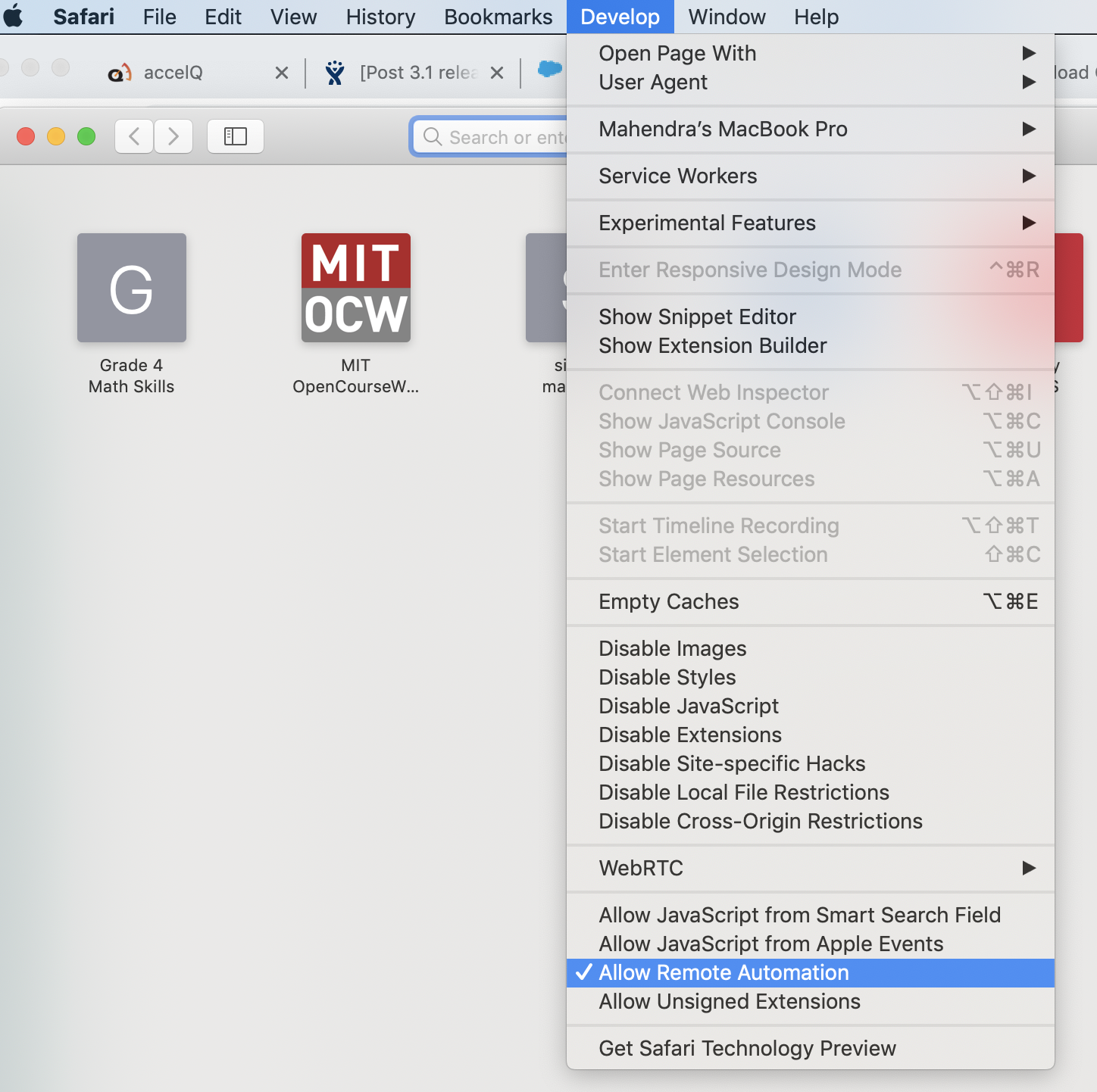Switch to the accelQ tab
This screenshot has width=1097, height=1092.
173,73
